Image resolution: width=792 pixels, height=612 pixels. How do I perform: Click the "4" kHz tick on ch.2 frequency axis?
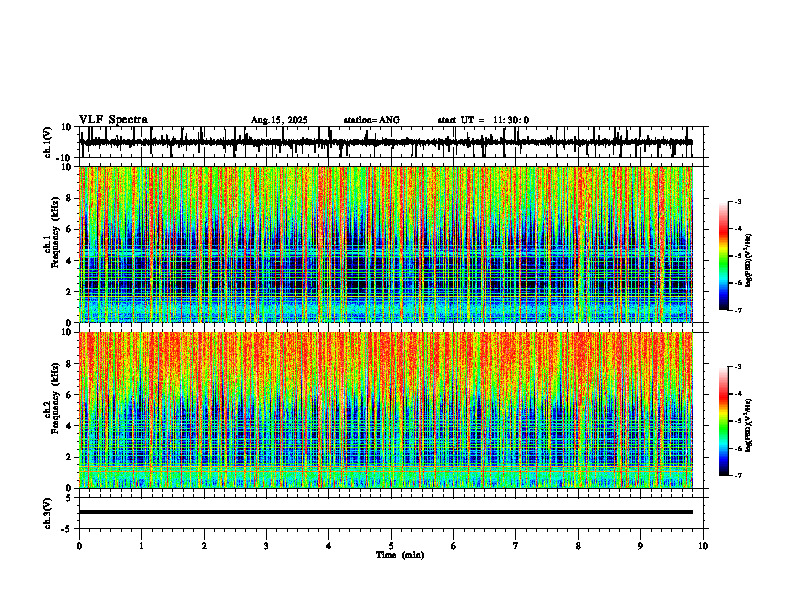(69, 426)
